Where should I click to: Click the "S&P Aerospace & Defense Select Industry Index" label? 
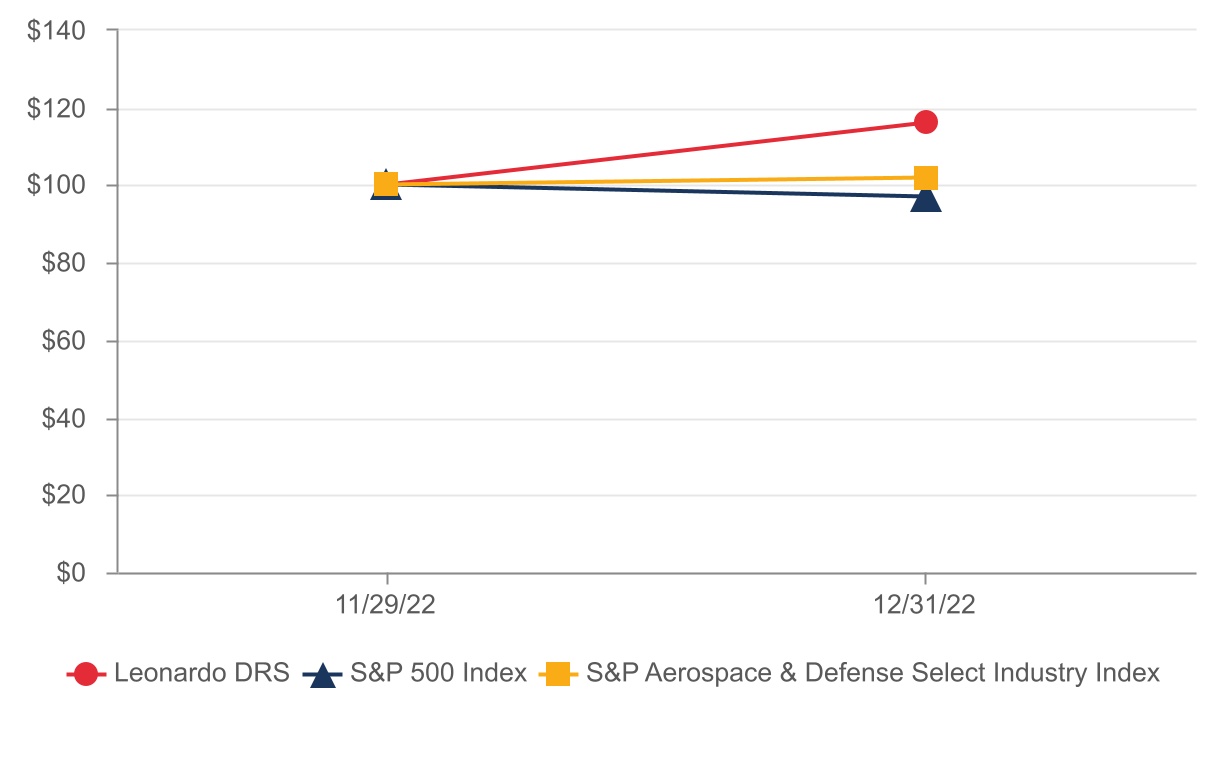[x=873, y=673]
